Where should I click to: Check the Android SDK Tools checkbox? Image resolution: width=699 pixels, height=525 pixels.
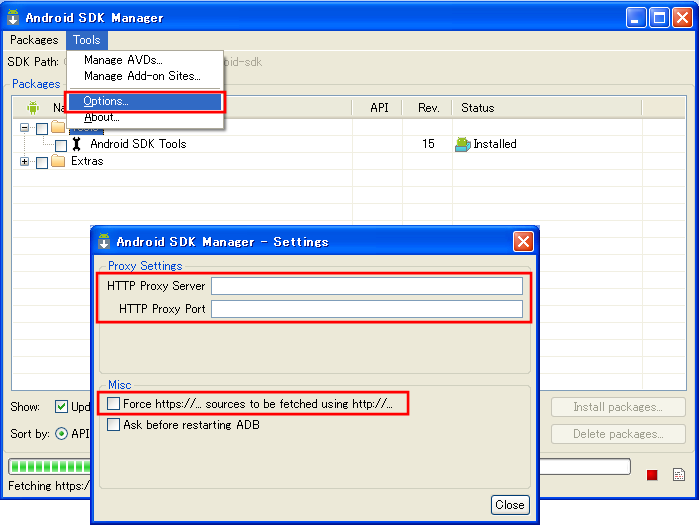click(x=61, y=145)
